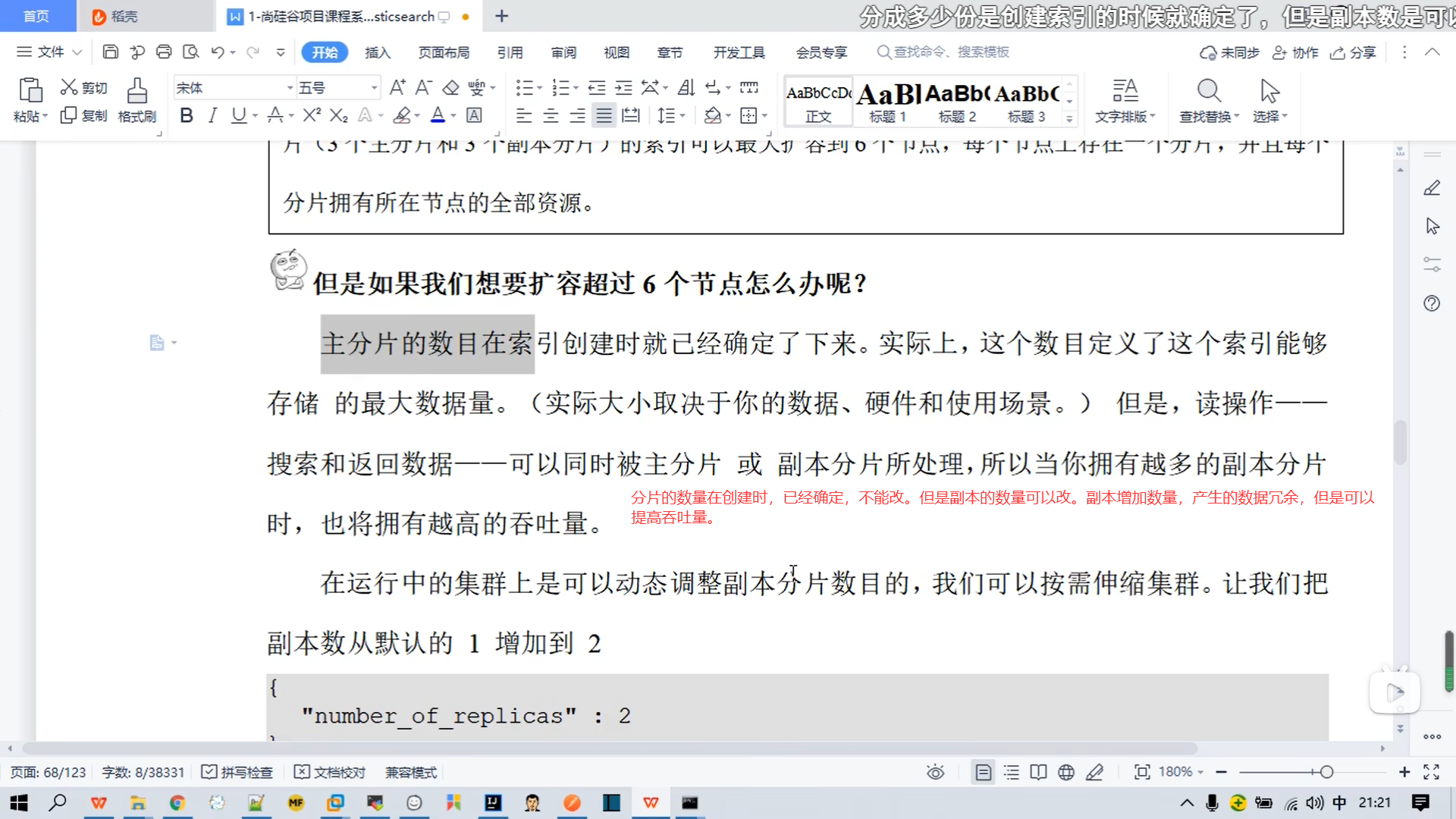The width and height of the screenshot is (1456, 819).
Task: Open the font size dropdown 五号
Action: (x=374, y=88)
